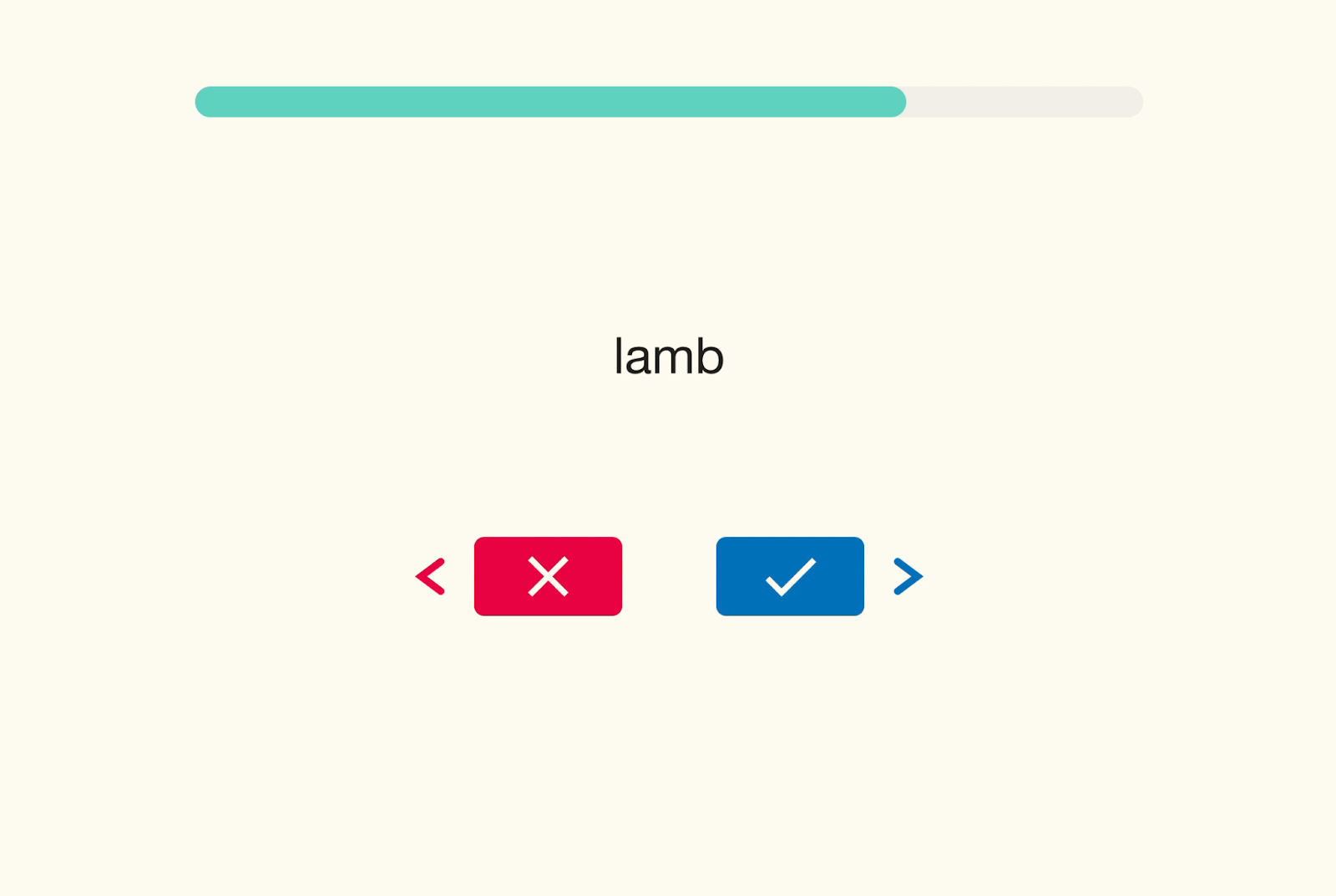Viewport: 1336px width, 896px height.
Task: Choose the blue rectangle with tick
Action: (x=790, y=576)
